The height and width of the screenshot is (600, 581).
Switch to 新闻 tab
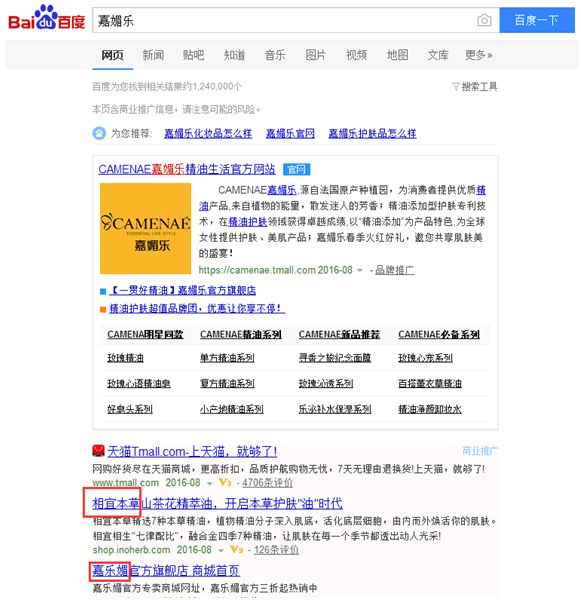tap(153, 55)
